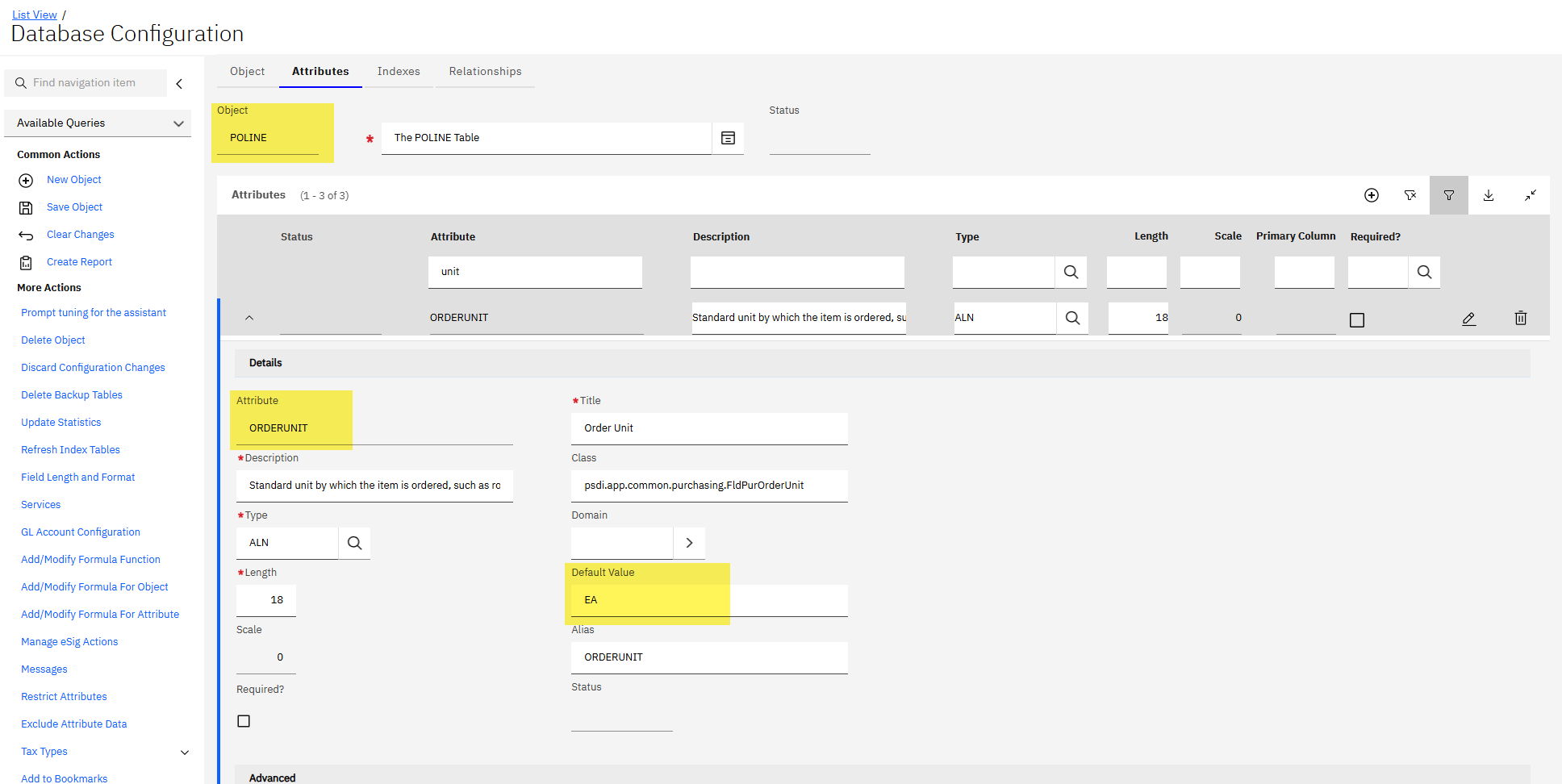Click the clear filter icon
1562x784 pixels.
(x=1410, y=195)
